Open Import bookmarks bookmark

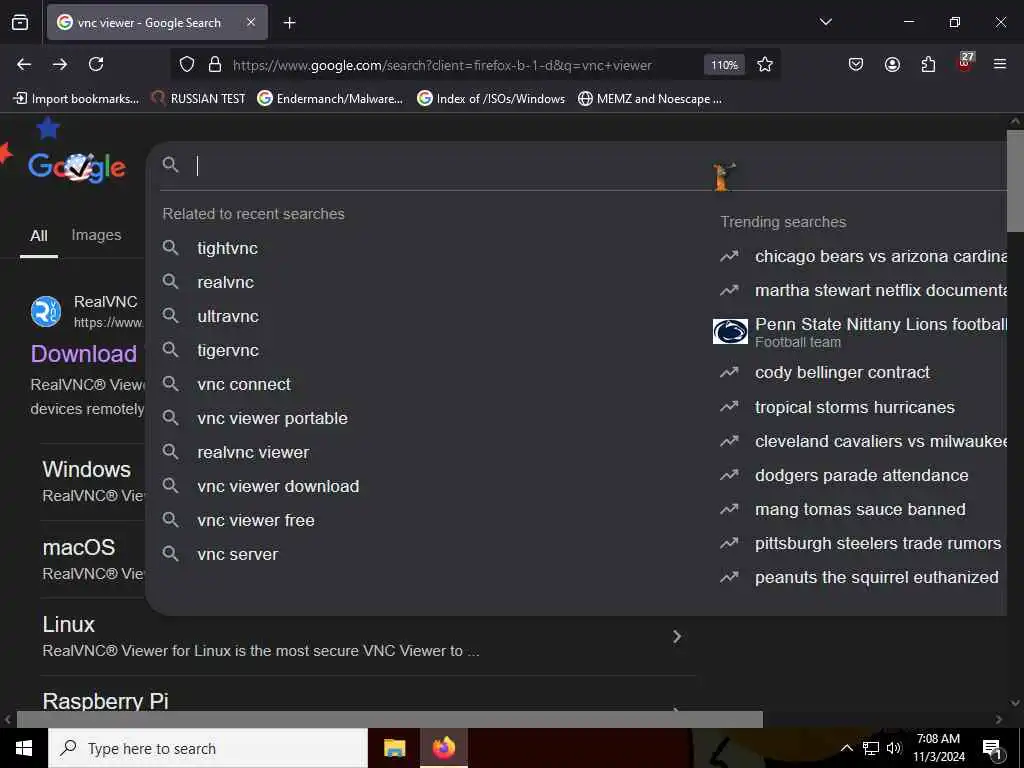[76, 99]
